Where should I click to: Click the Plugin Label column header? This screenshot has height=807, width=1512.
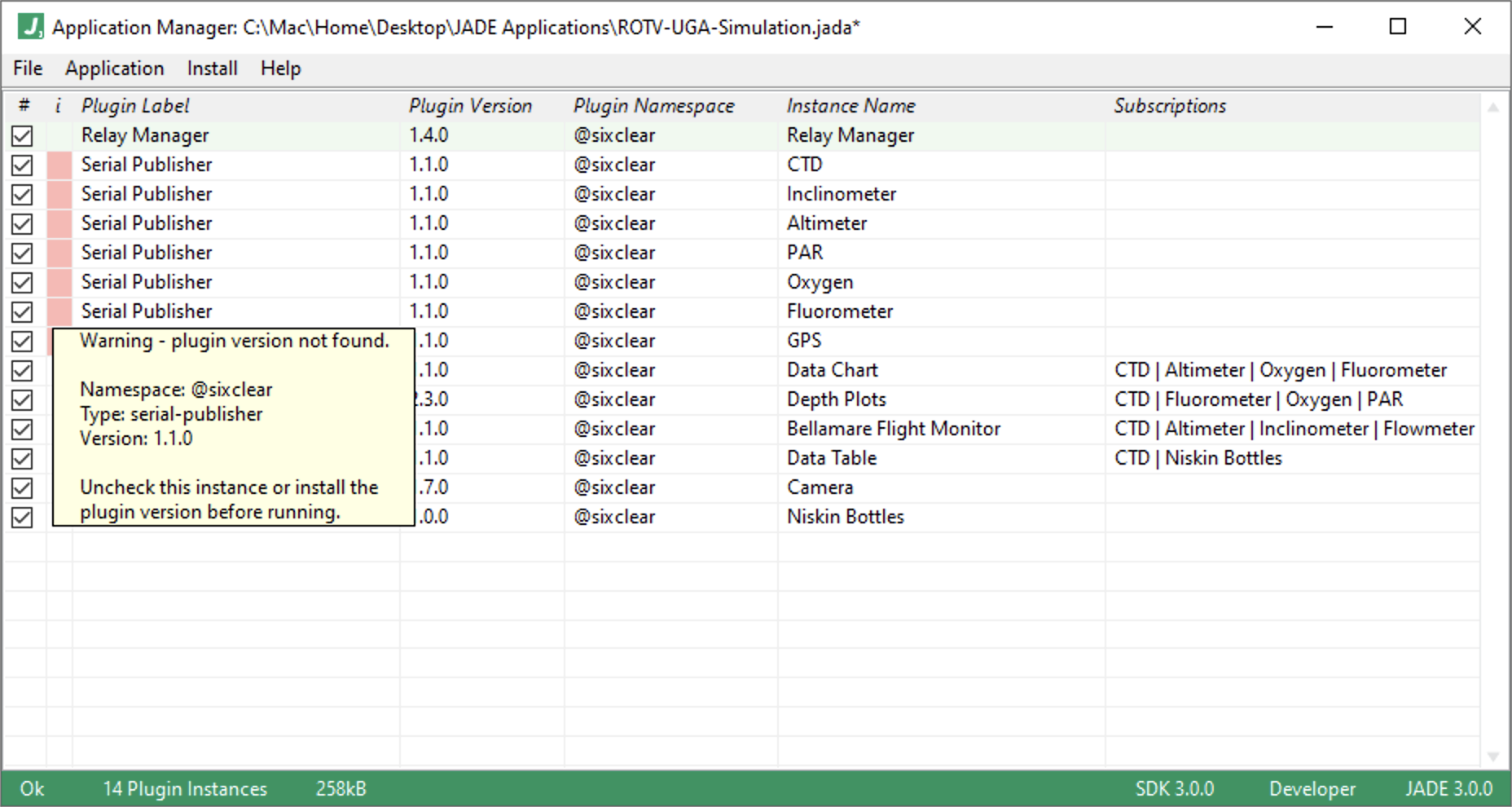[x=134, y=105]
